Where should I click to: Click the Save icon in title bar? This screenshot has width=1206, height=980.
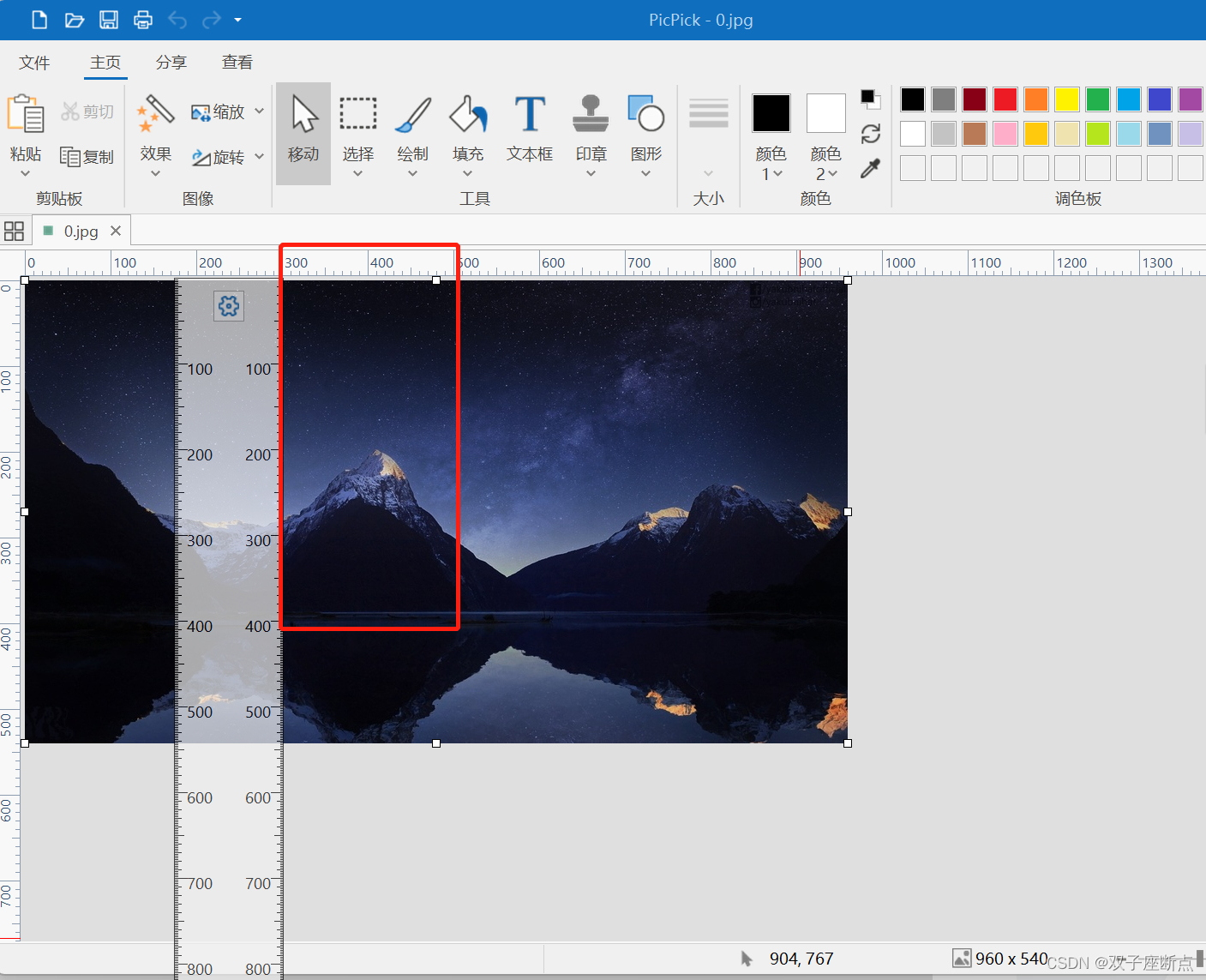pyautogui.click(x=108, y=19)
